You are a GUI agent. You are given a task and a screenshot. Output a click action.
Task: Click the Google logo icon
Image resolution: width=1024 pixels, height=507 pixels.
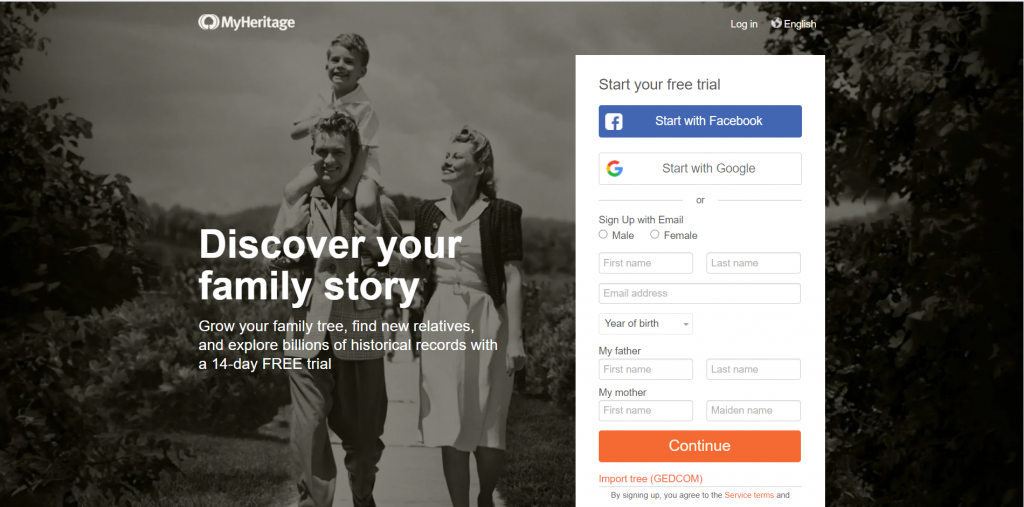pos(615,169)
